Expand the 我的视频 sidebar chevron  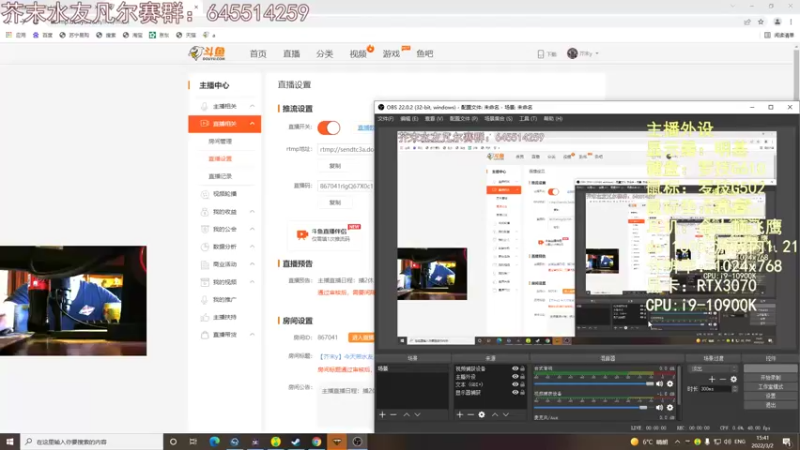click(252, 282)
